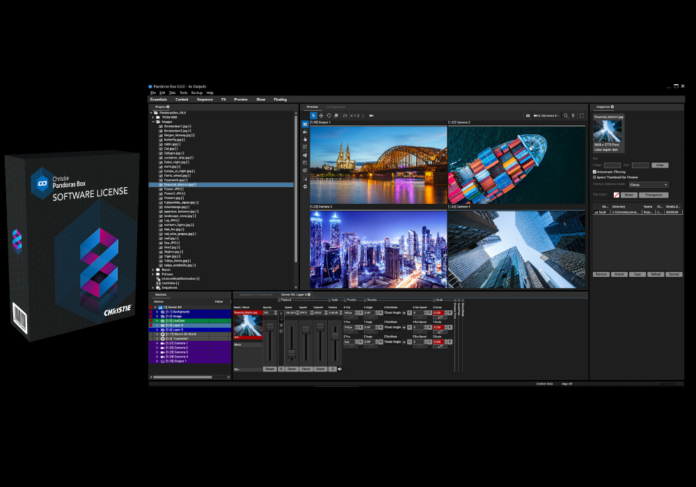This screenshot has width=696, height=487.
Task: Click the clip color swatch in Inspector
Action: (x=616, y=195)
